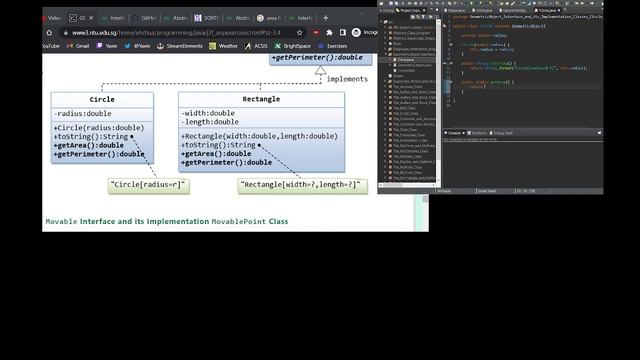This screenshot has height=360, width=640.
Task: Select The_Date_Class project in tree
Action: pyautogui.click(x=404, y=129)
